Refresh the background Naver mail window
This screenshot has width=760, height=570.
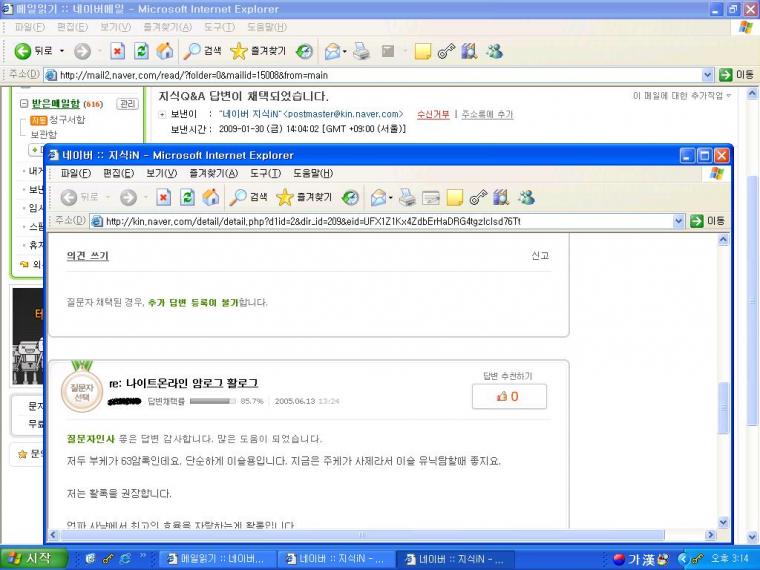click(141, 51)
